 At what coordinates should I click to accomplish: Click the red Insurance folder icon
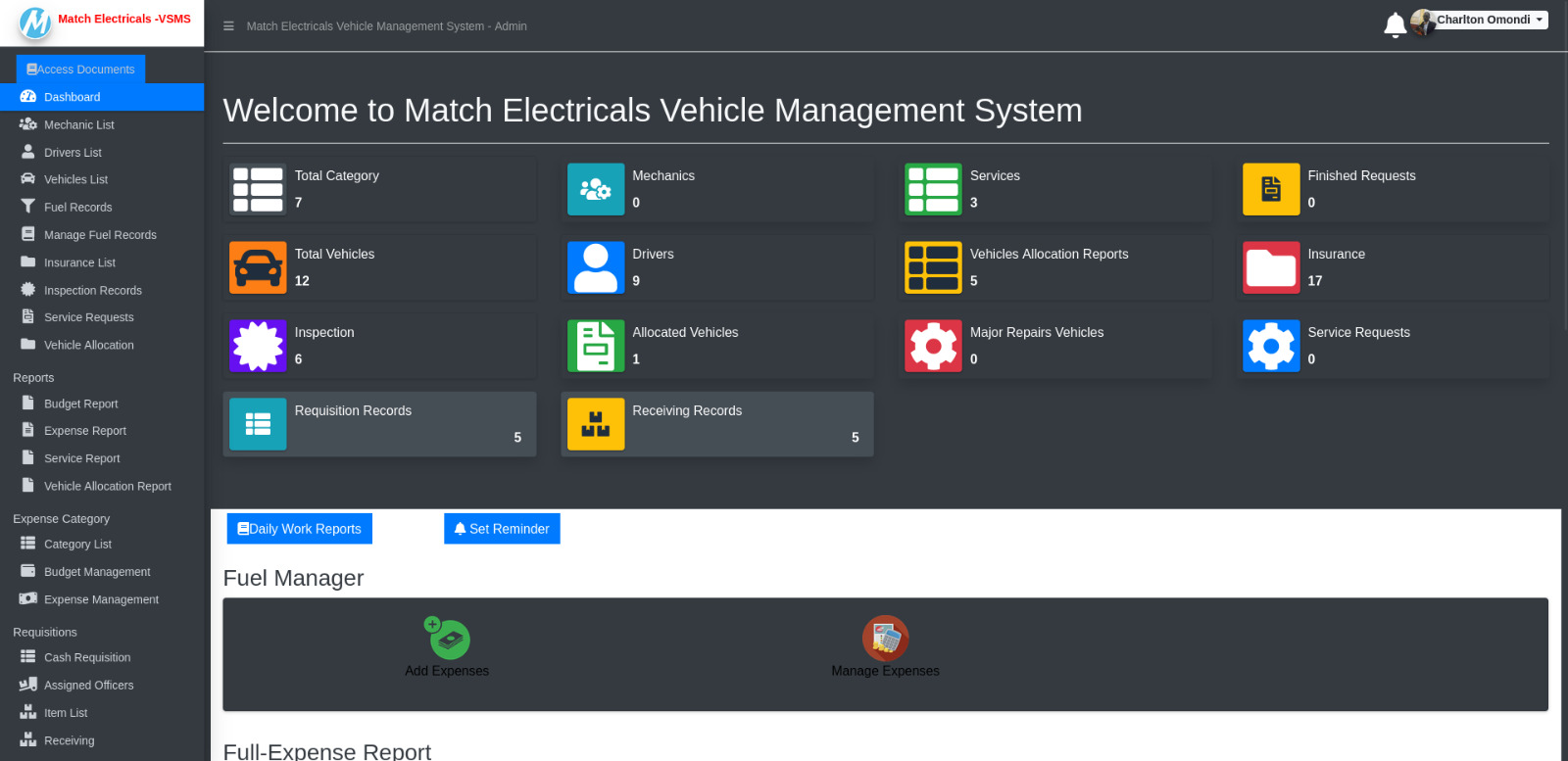pos(1271,267)
